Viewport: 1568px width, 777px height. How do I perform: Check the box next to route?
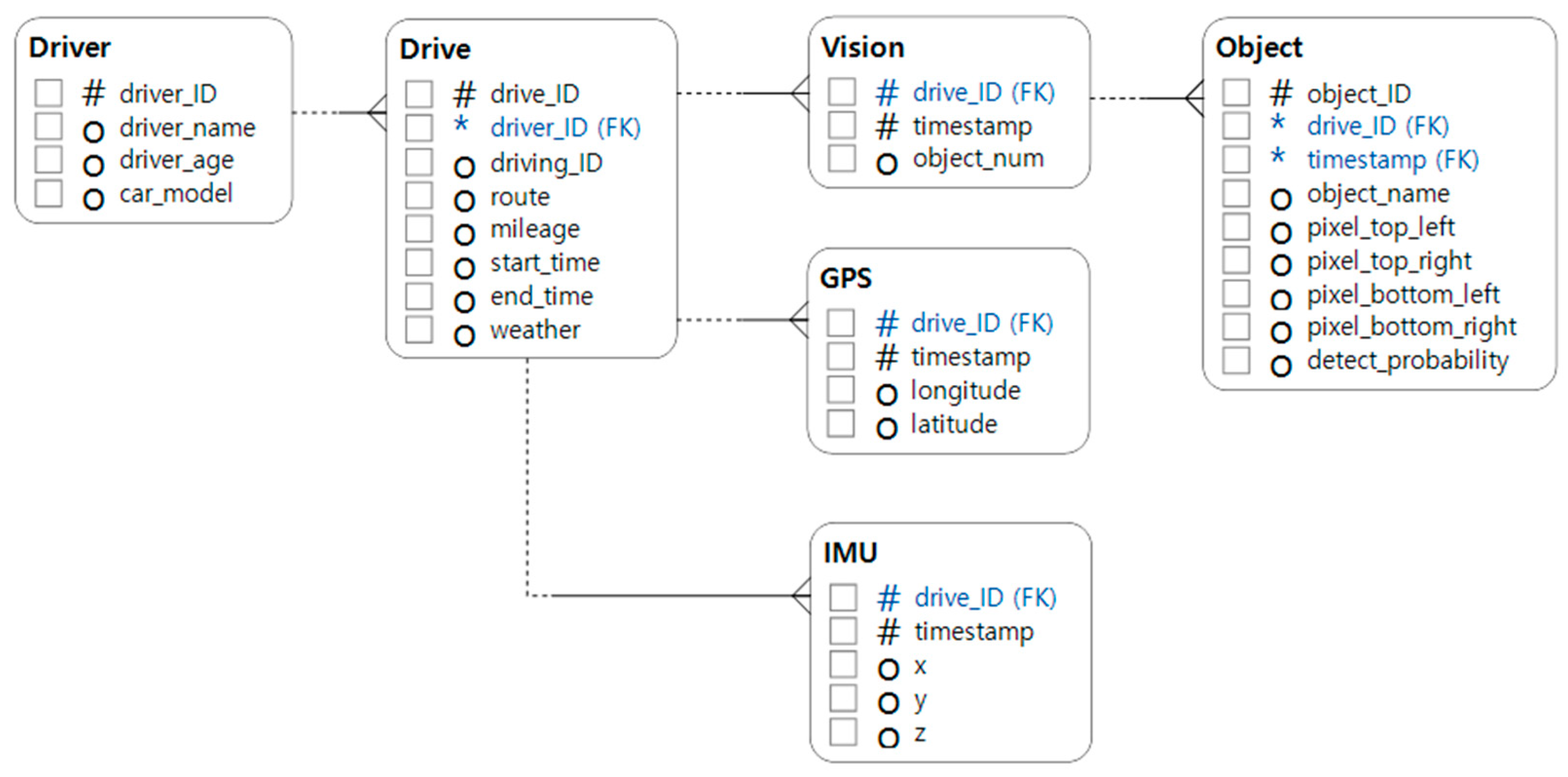tap(419, 196)
